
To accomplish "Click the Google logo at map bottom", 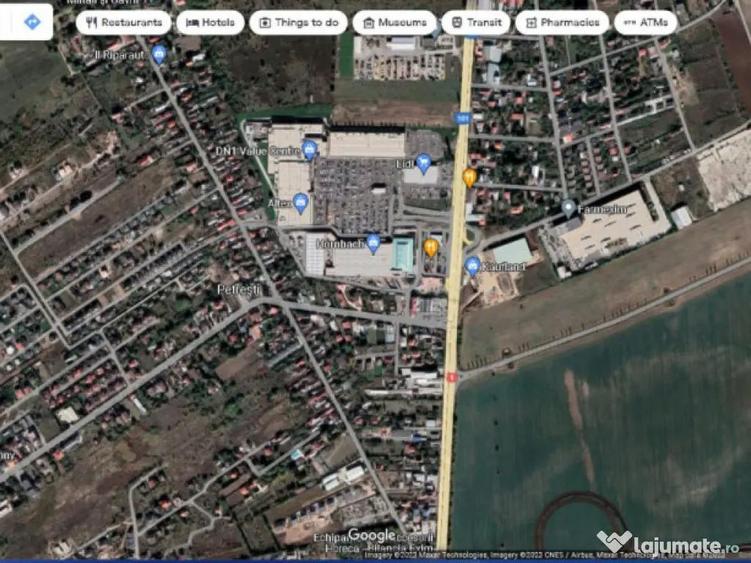I will tap(371, 536).
